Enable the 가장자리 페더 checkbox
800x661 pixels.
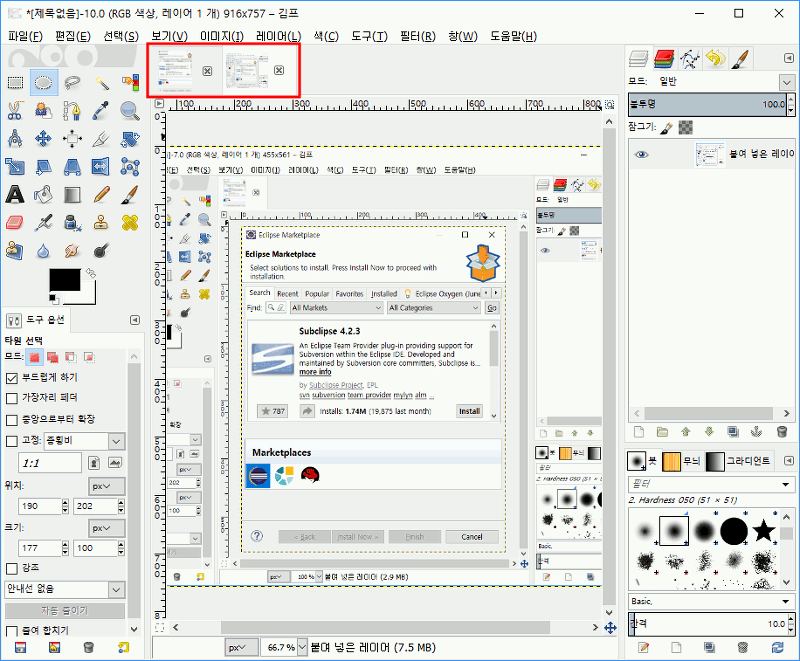12,399
